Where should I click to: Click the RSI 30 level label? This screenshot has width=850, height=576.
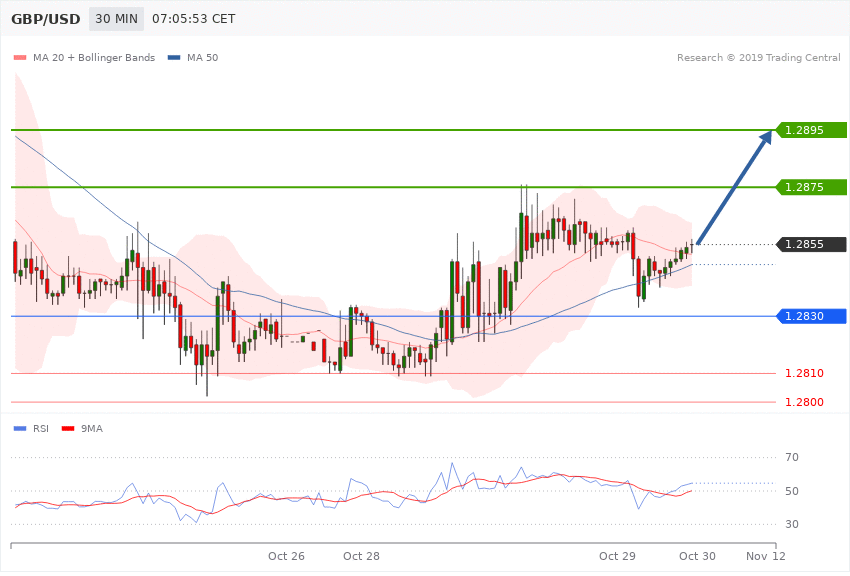792,524
